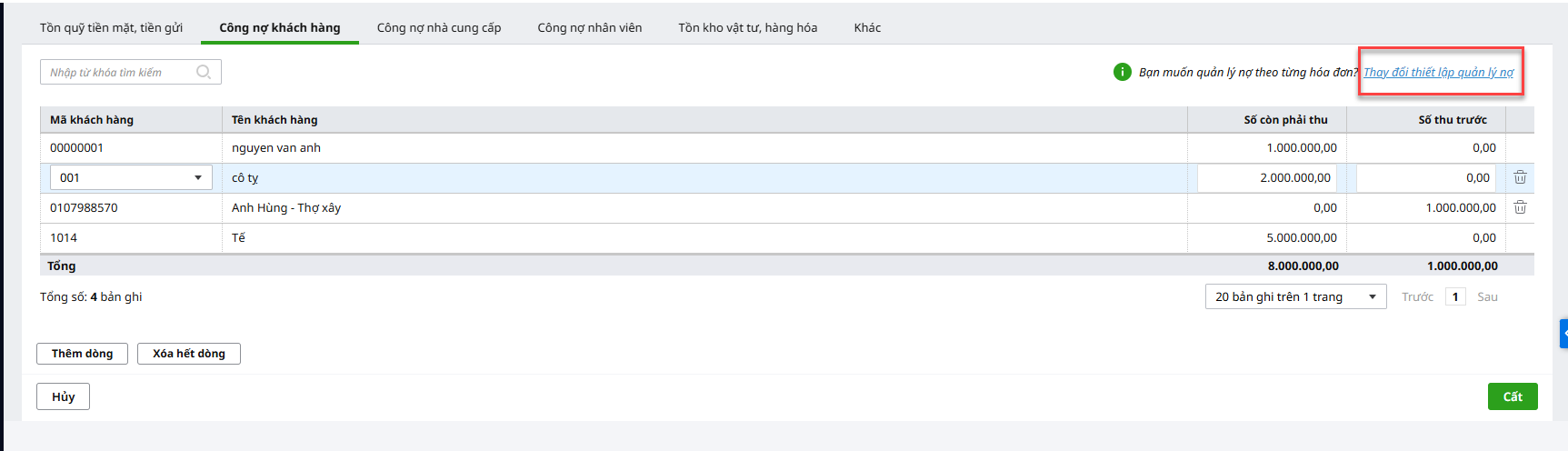Delete the 001 customer row
Image resolution: width=1568 pixels, height=451 pixels.
pyautogui.click(x=1520, y=178)
